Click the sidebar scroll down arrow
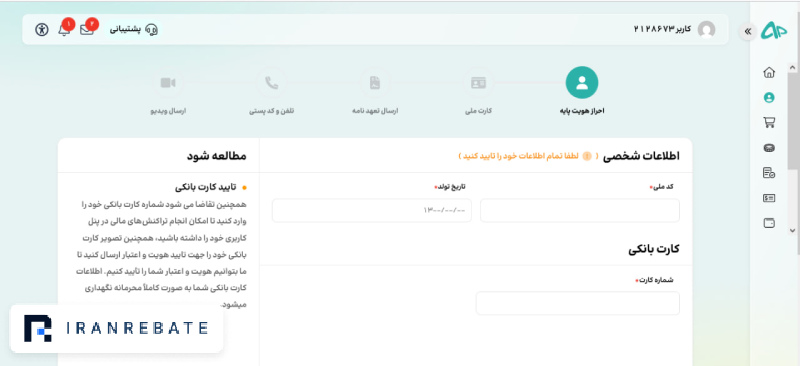The image size is (800, 366). (792, 230)
